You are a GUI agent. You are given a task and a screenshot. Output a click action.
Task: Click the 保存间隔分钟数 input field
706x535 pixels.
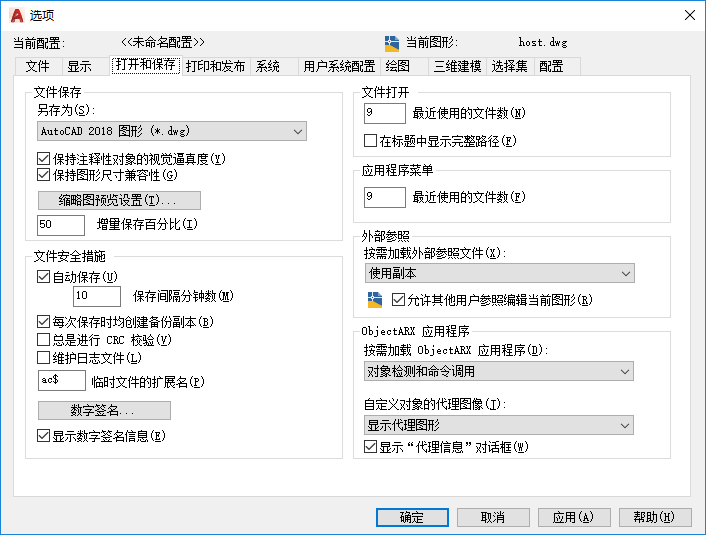coord(97,296)
